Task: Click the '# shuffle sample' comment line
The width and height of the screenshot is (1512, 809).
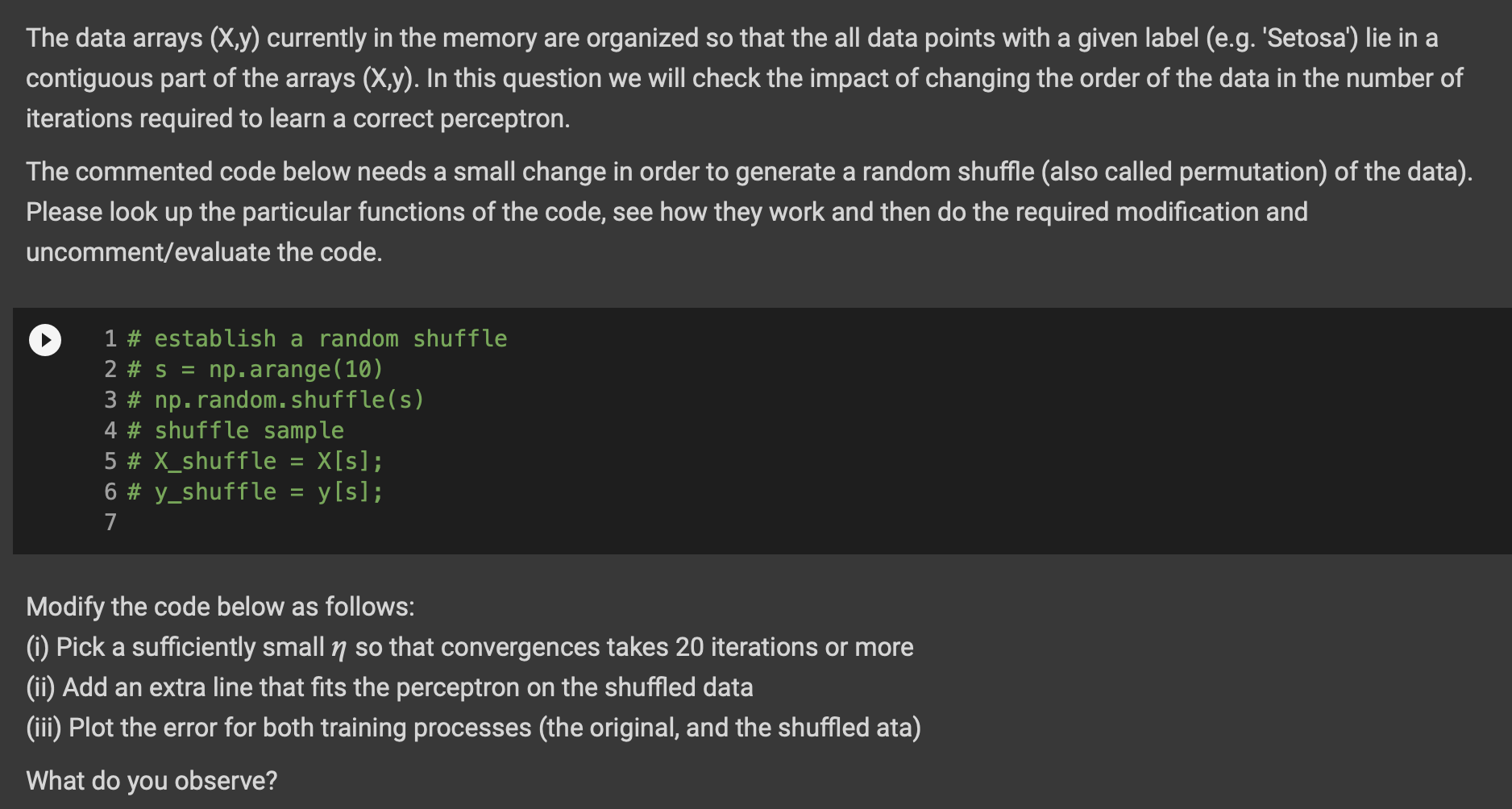Action: (235, 430)
